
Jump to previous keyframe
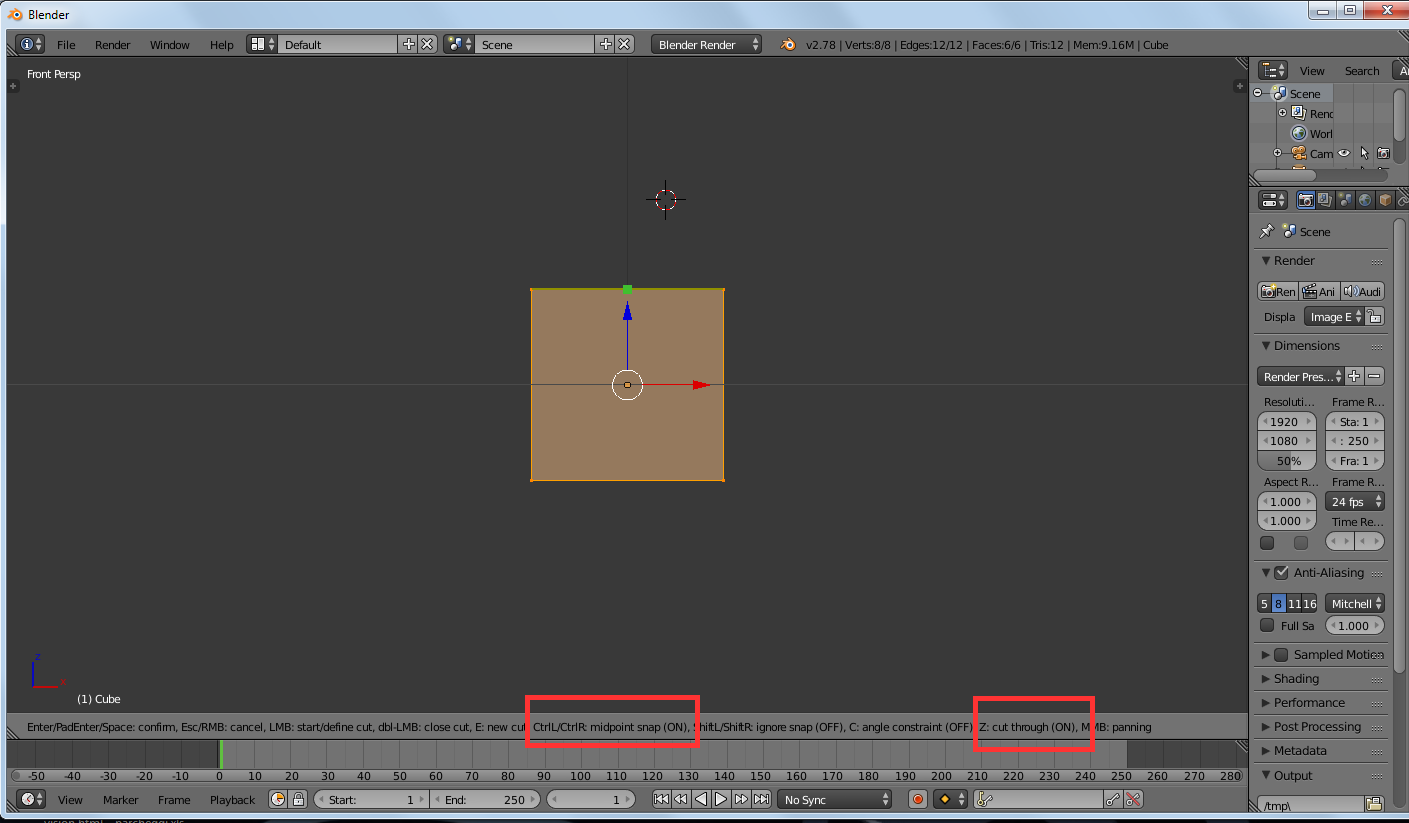(681, 799)
